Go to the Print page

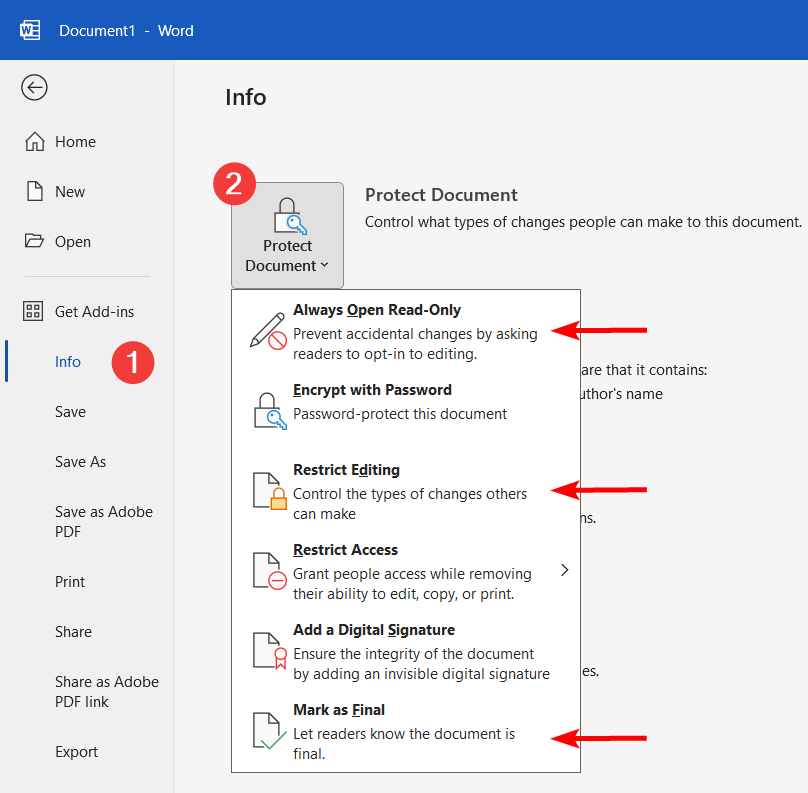pos(70,582)
